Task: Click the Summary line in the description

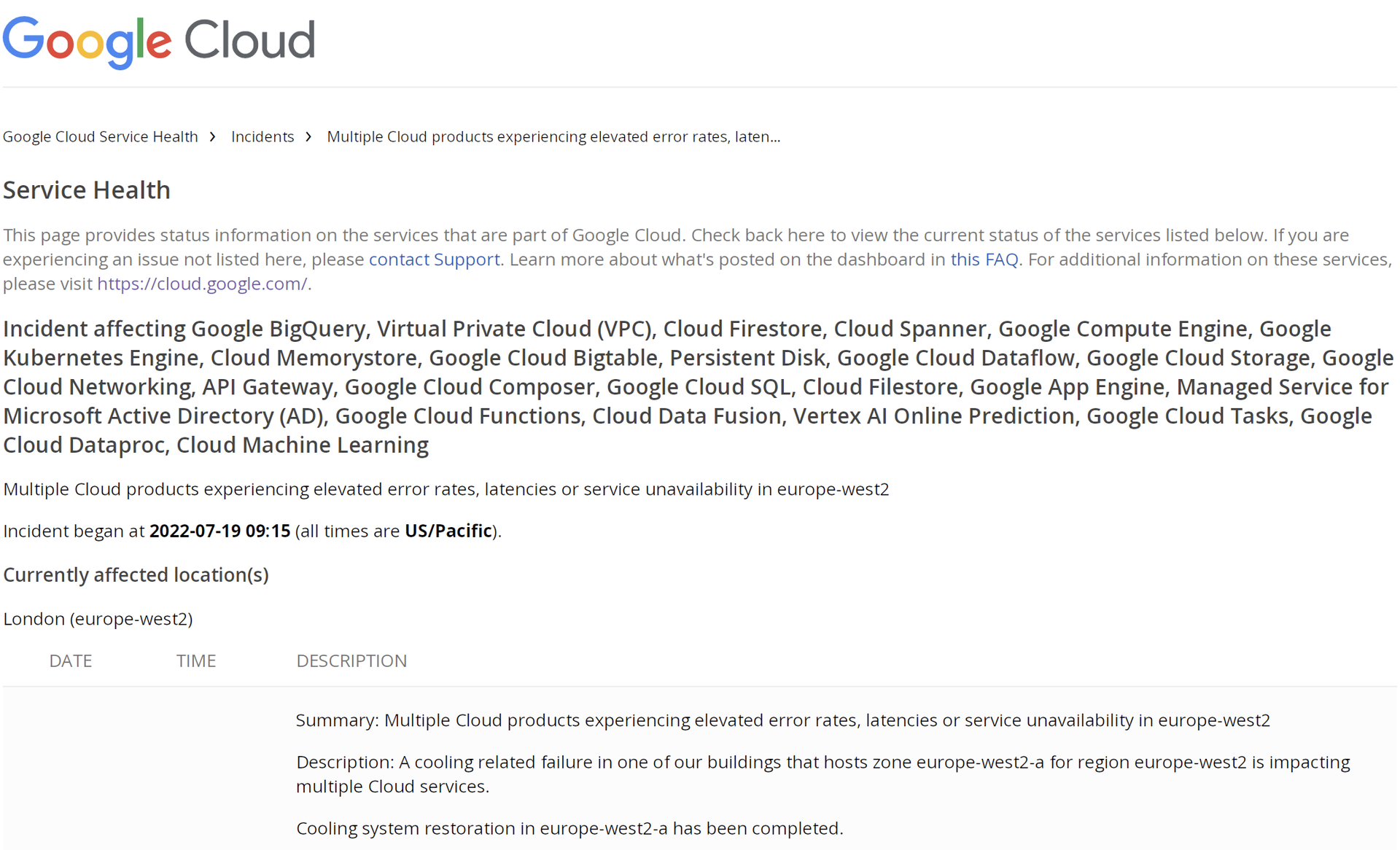Action: click(783, 720)
